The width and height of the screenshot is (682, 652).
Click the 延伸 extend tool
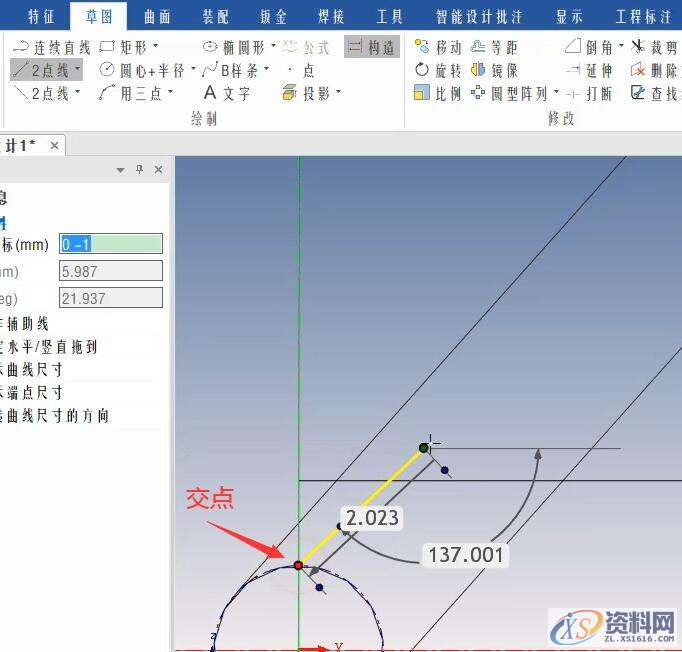pos(589,70)
